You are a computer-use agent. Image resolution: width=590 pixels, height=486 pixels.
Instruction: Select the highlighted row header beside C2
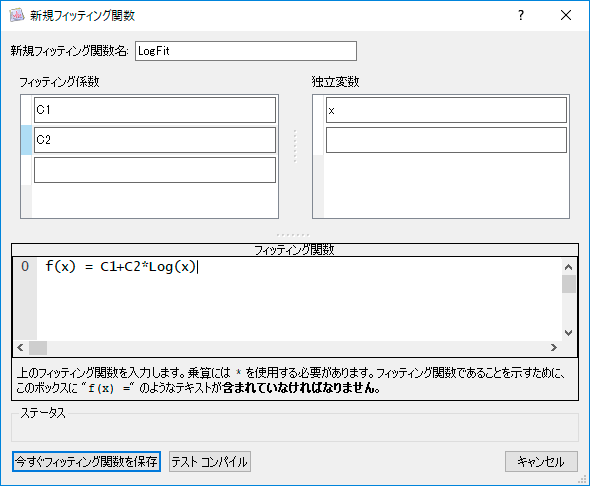click(26, 140)
